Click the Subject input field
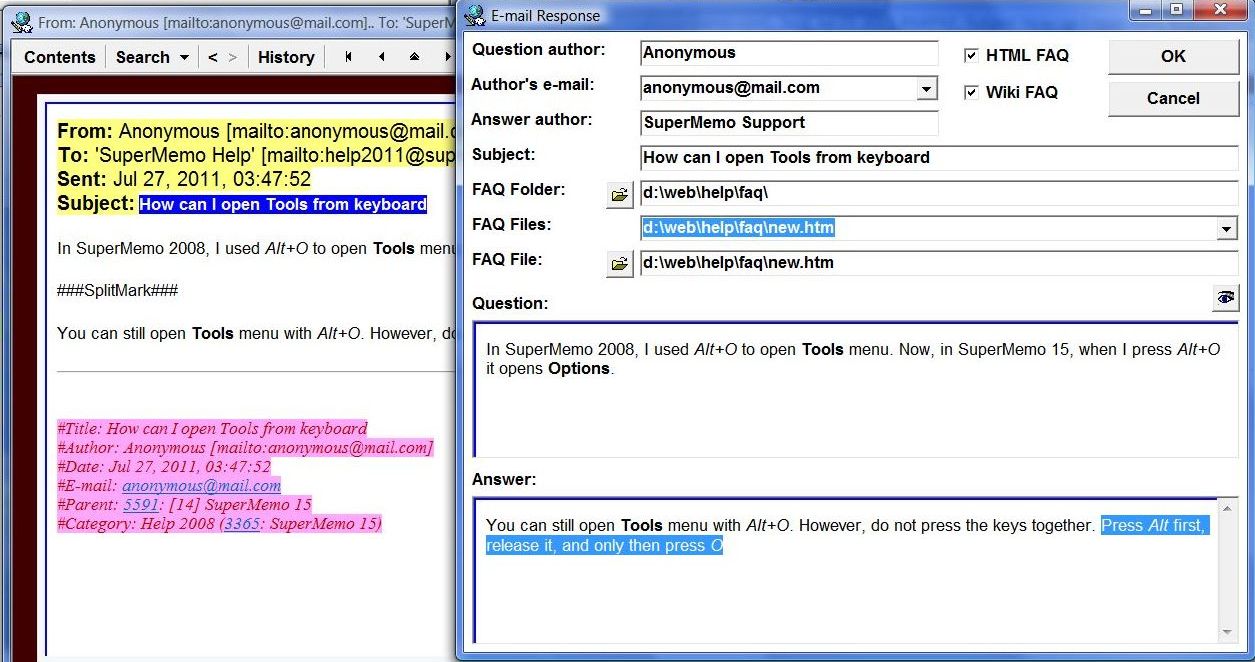 coord(939,158)
